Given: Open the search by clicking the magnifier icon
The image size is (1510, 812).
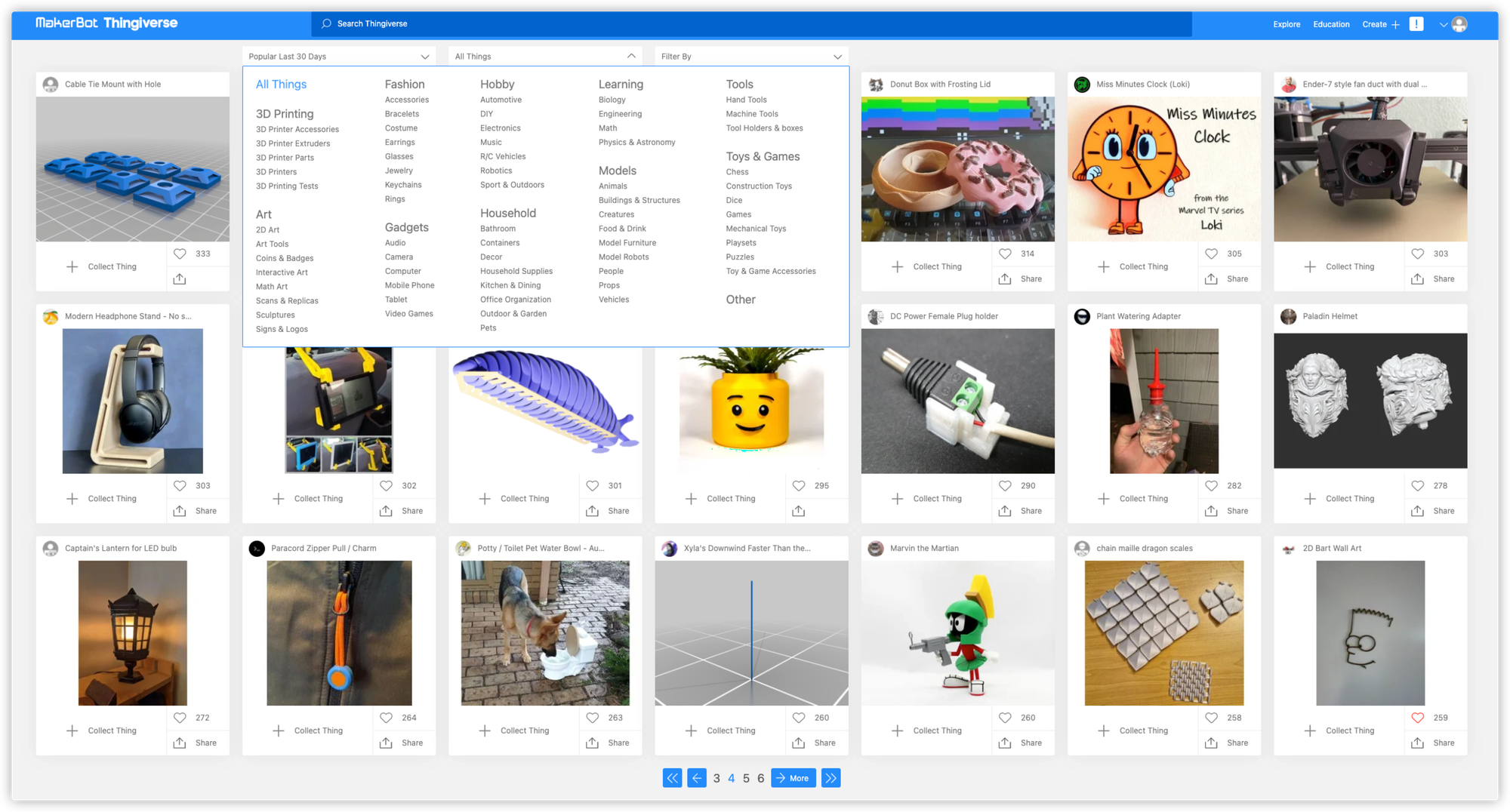Looking at the screenshot, I should pyautogui.click(x=326, y=23).
